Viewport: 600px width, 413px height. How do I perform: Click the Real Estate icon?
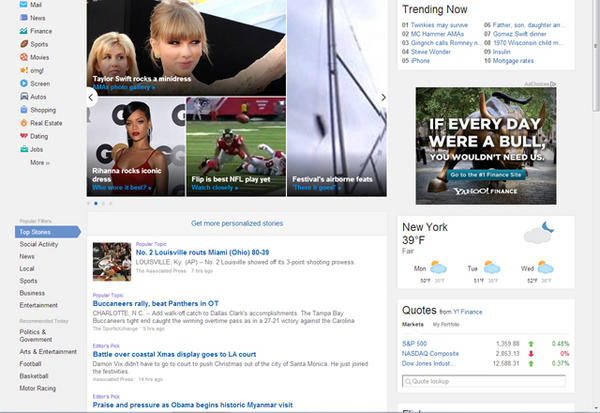[24, 123]
